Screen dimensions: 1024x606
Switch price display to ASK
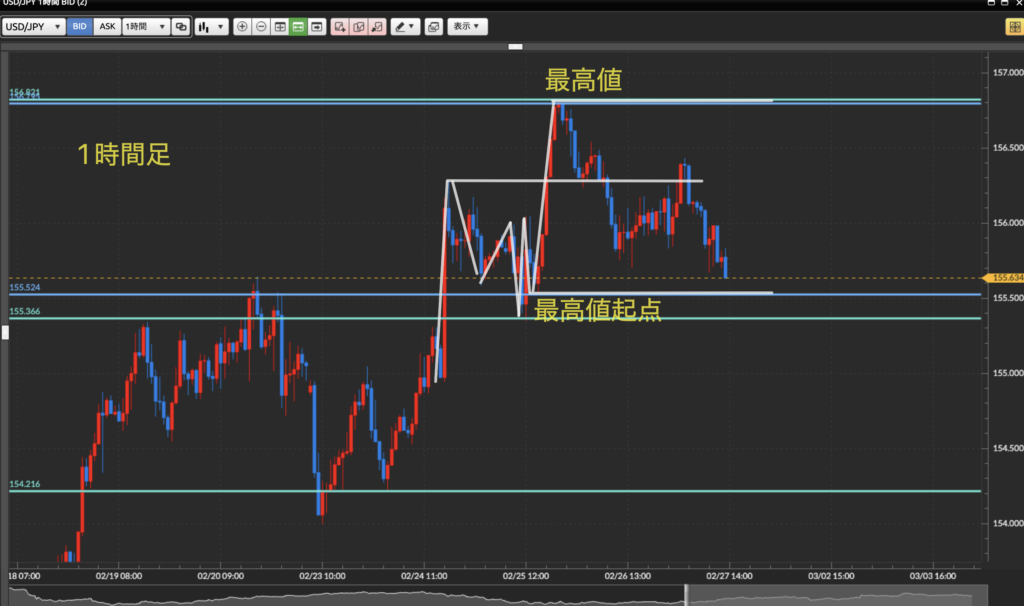(107, 27)
